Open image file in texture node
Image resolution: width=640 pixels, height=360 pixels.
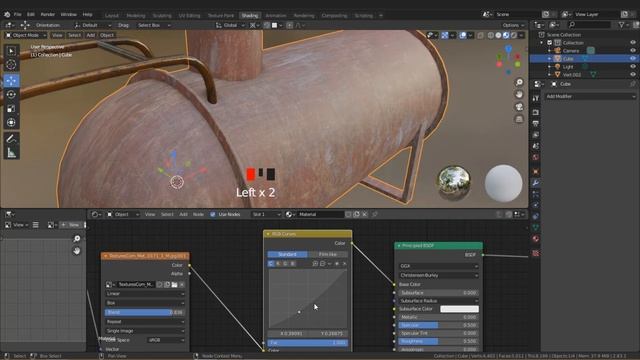(174, 284)
